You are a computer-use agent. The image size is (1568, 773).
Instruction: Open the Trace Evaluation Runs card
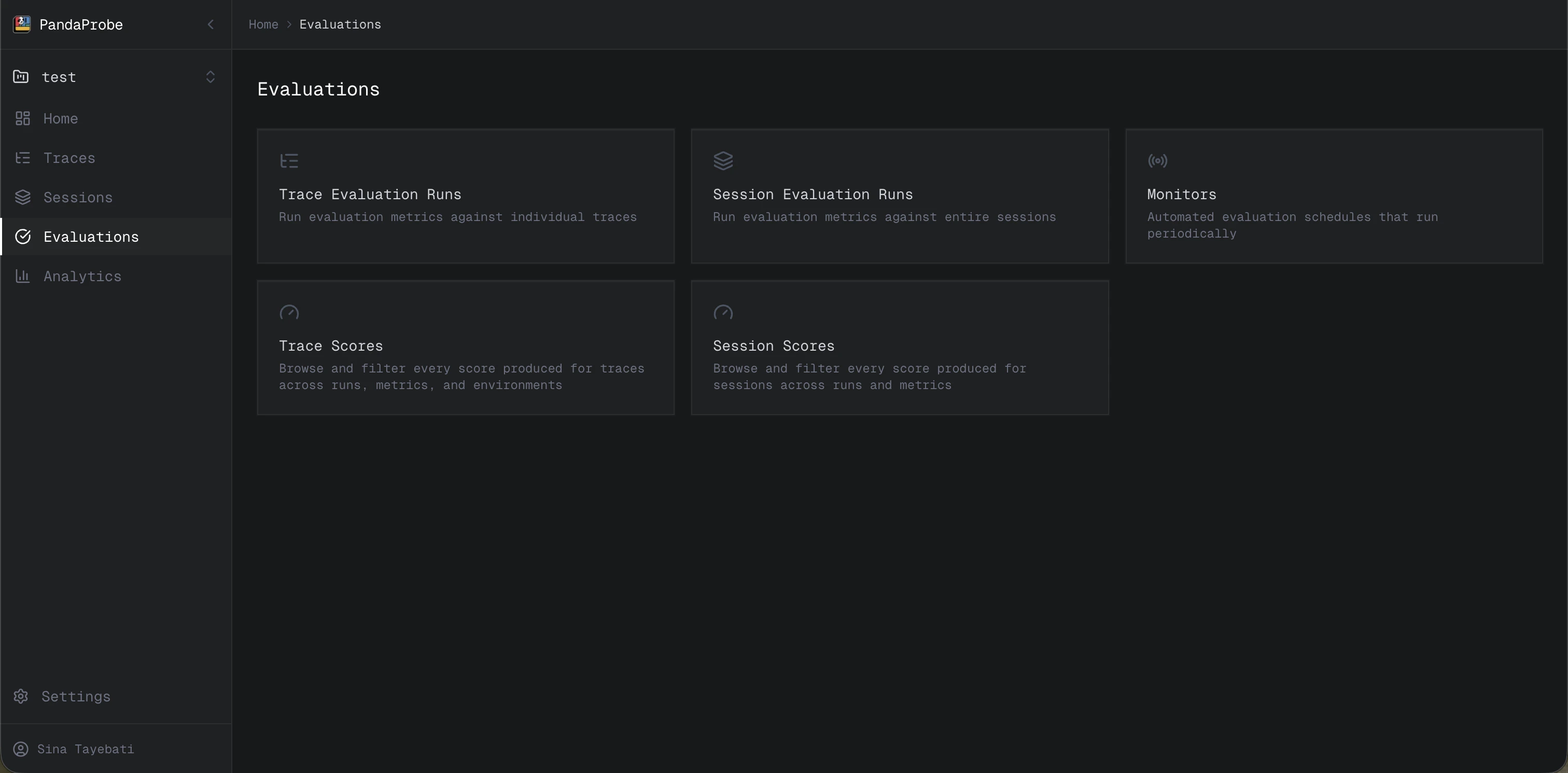(466, 196)
